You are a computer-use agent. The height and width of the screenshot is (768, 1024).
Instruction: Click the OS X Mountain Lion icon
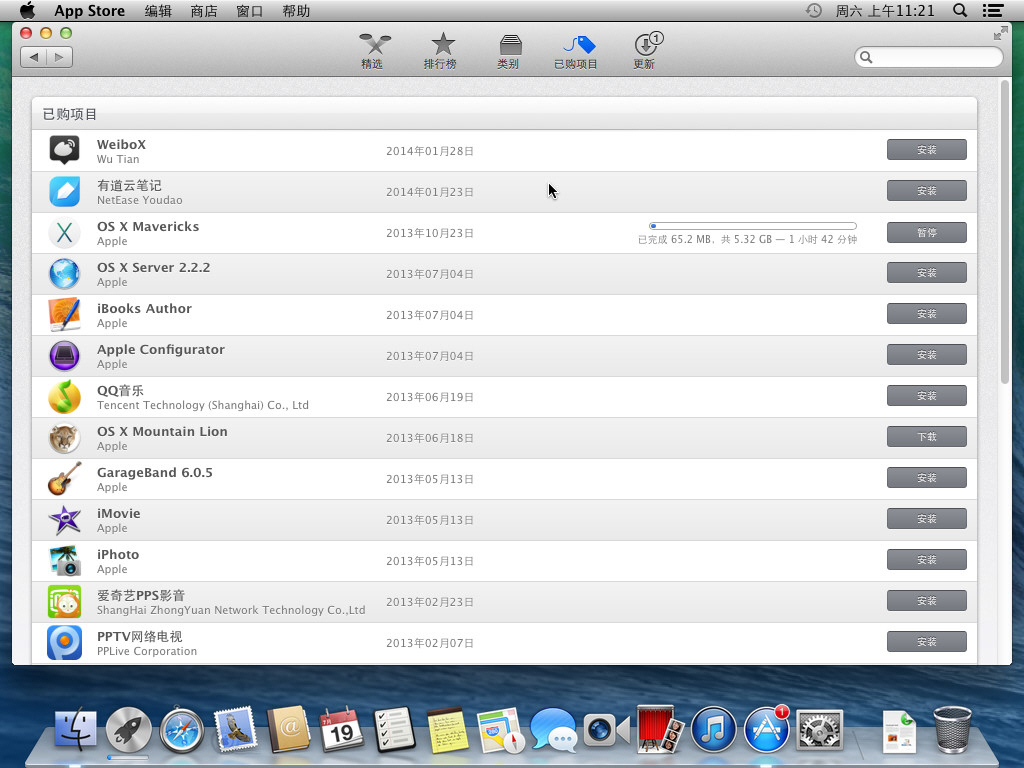click(x=65, y=438)
